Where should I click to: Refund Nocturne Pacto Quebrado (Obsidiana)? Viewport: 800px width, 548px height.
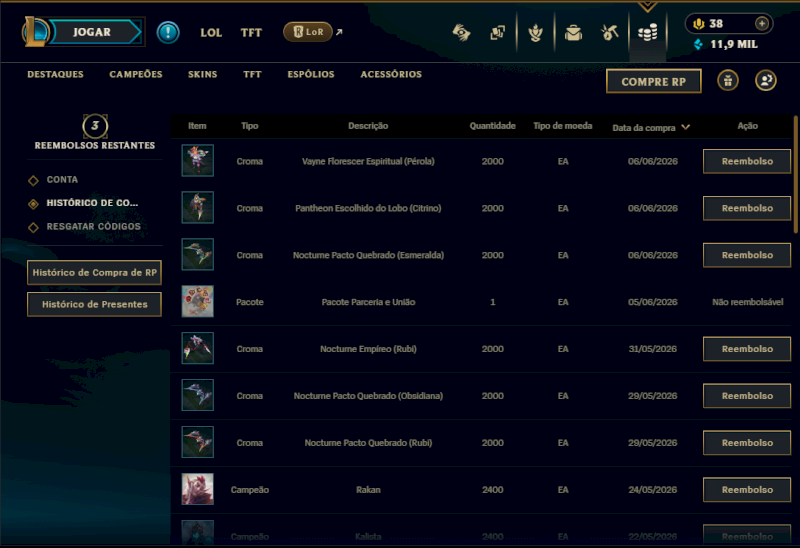pyautogui.click(x=747, y=396)
